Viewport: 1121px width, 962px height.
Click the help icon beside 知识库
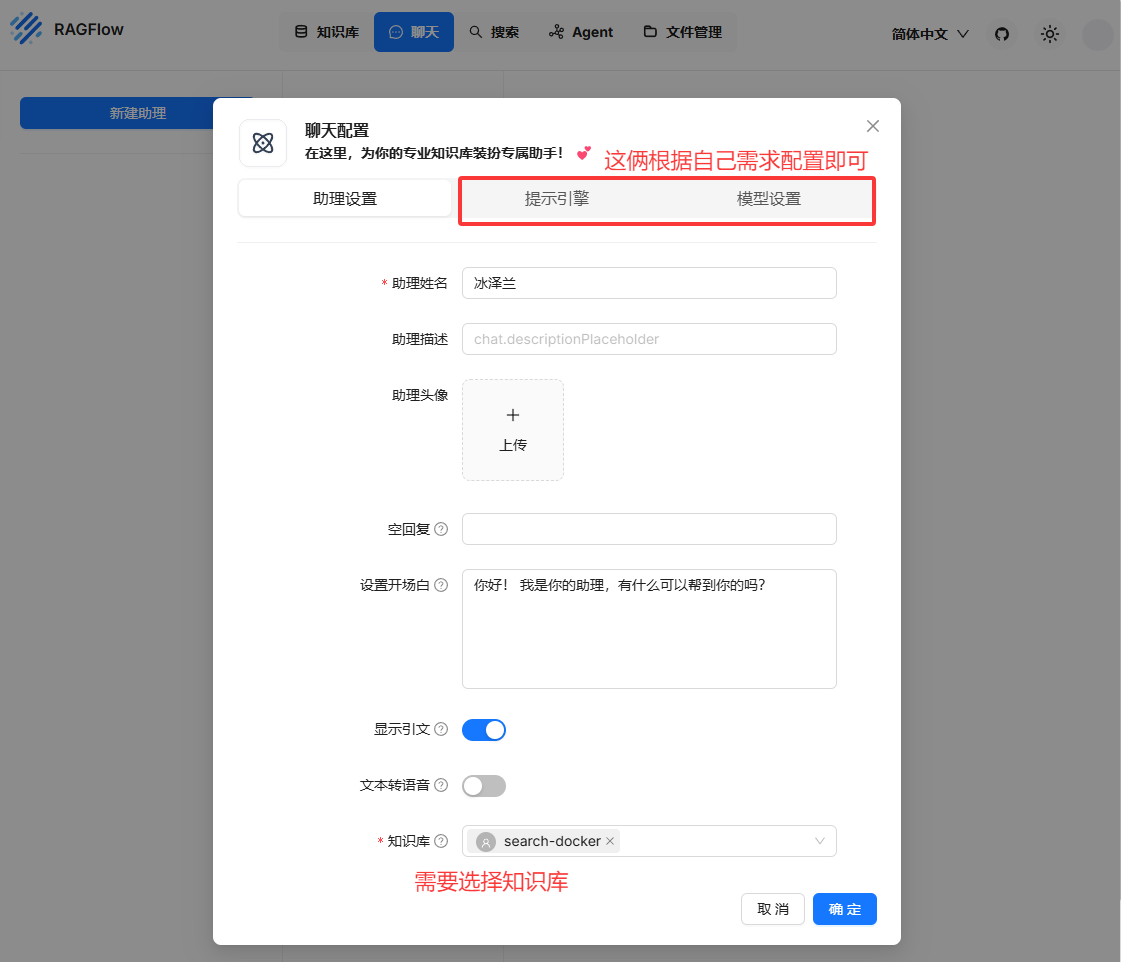pos(441,841)
